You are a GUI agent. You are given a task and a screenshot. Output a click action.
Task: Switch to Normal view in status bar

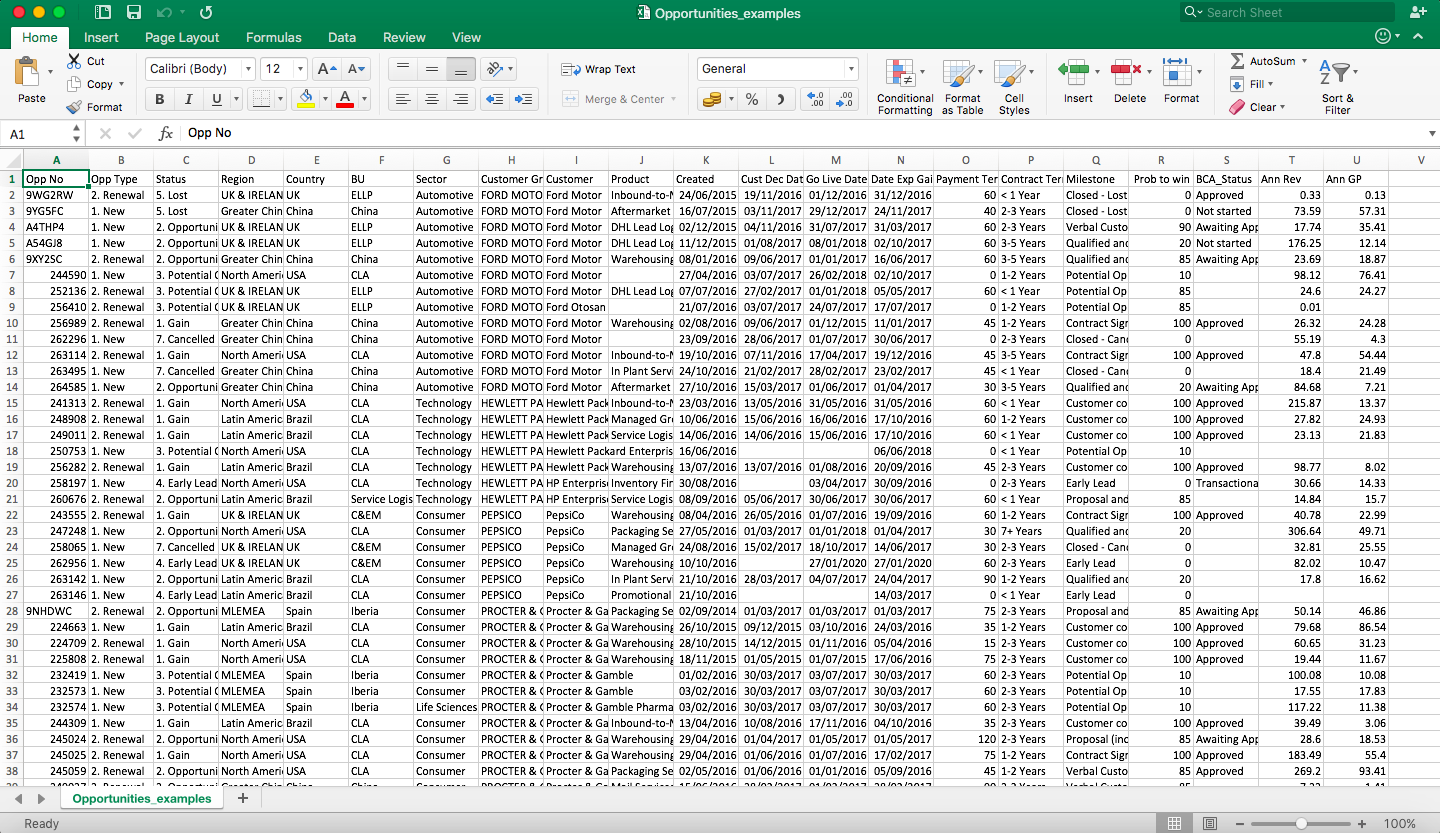tap(1175, 823)
